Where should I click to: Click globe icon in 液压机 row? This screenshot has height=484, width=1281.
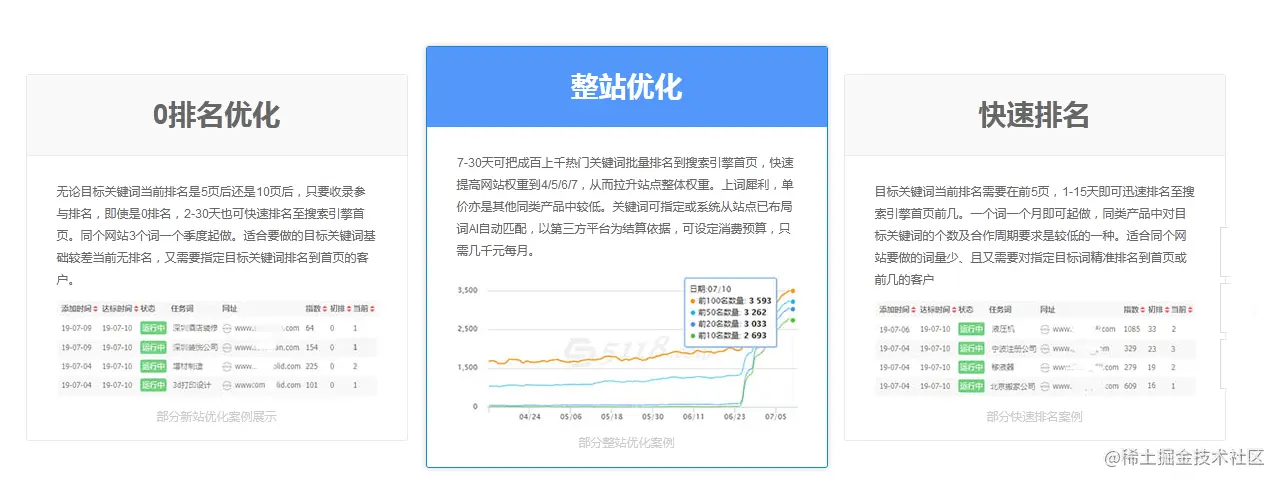point(1045,329)
